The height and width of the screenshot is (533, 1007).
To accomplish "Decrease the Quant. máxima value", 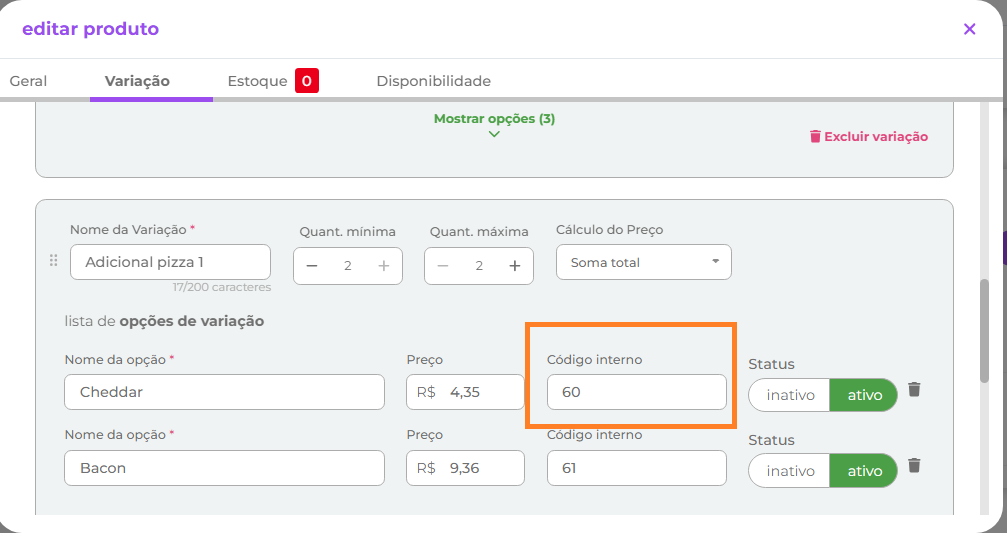I will [443, 266].
